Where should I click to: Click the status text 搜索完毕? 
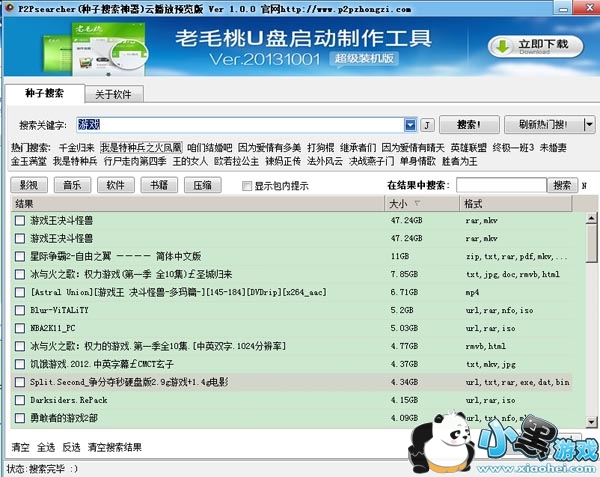tap(47, 469)
